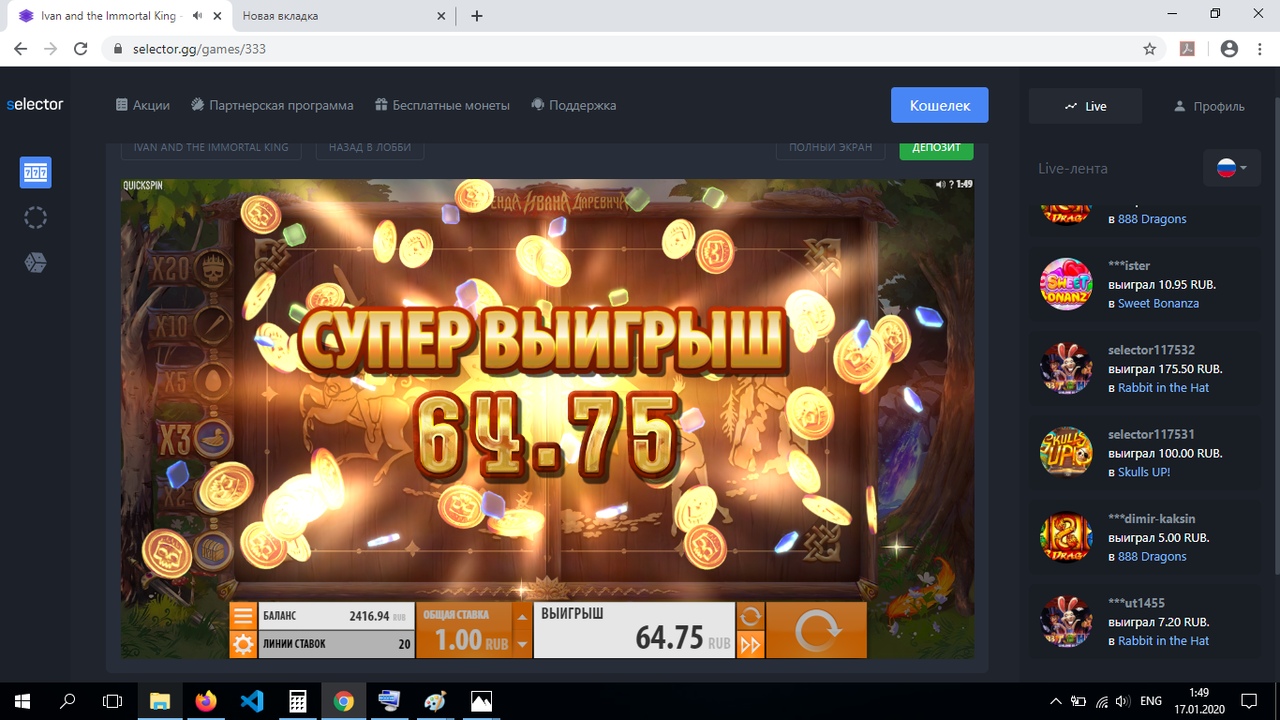Switch game to ПОЛНЫЙ ЭКРАН
The height and width of the screenshot is (720, 1280).
click(x=830, y=147)
